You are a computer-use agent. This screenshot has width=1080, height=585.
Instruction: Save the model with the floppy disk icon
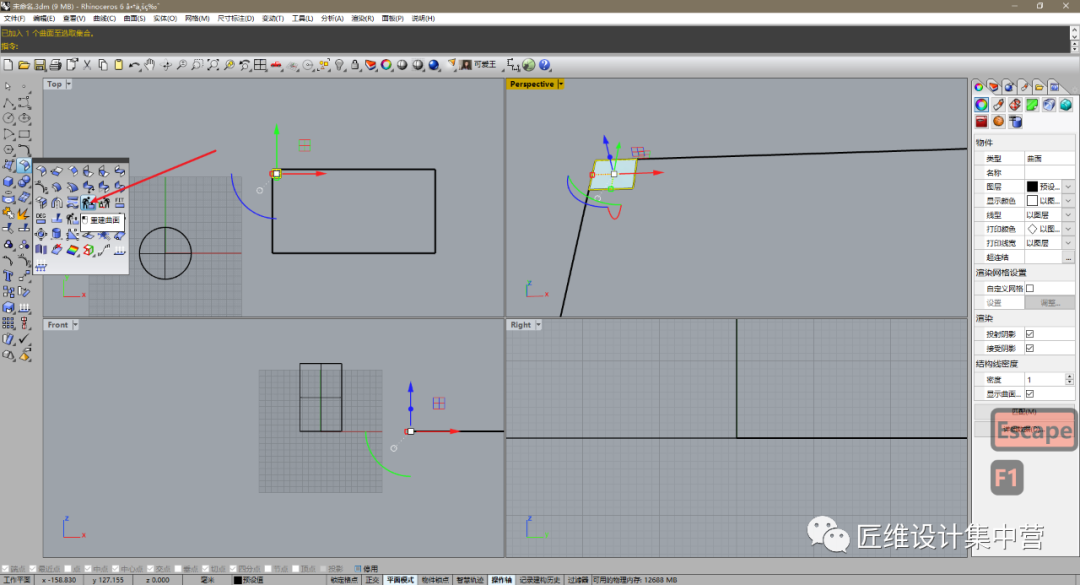click(40, 65)
